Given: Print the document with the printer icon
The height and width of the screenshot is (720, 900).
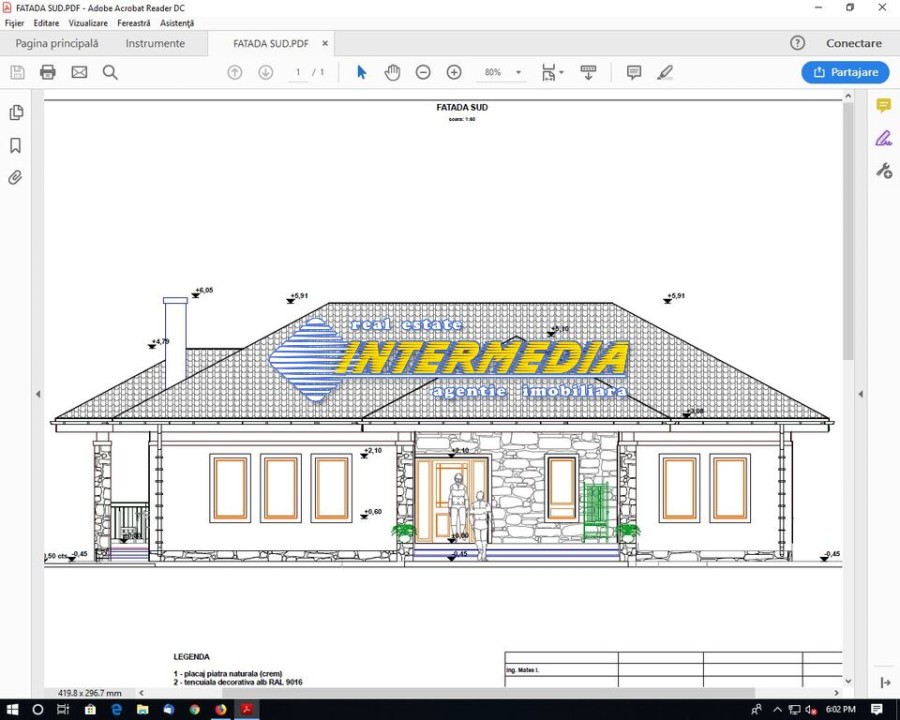Looking at the screenshot, I should point(48,72).
